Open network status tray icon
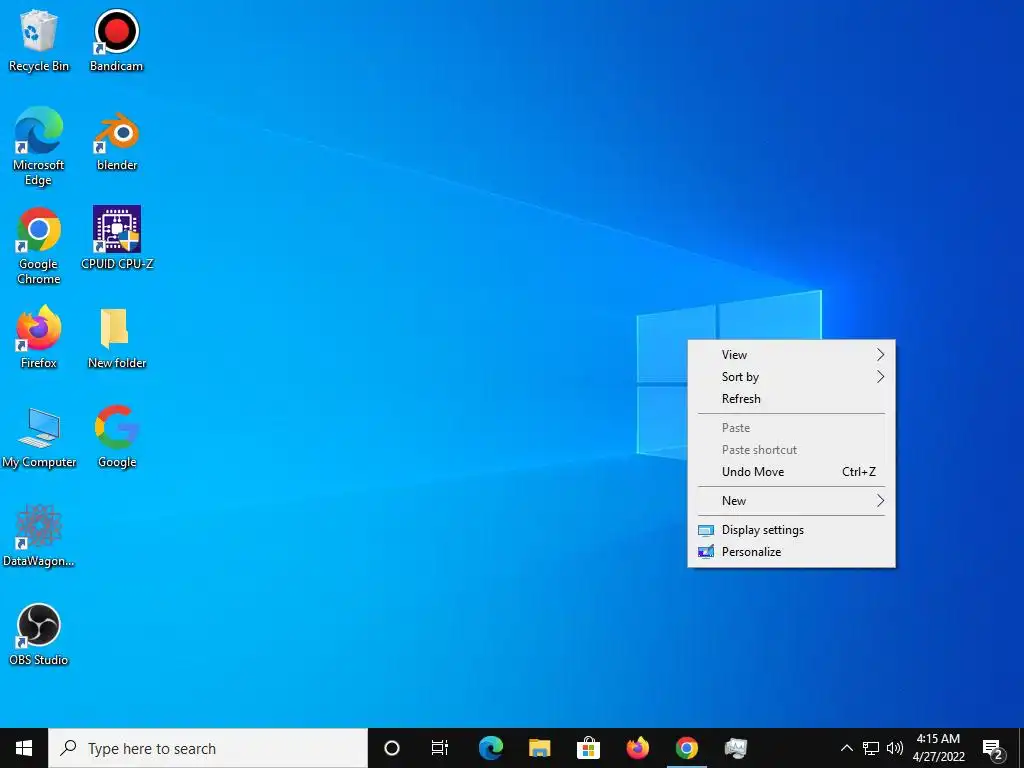Screen dimensions: 1024x768 [x=871, y=748]
